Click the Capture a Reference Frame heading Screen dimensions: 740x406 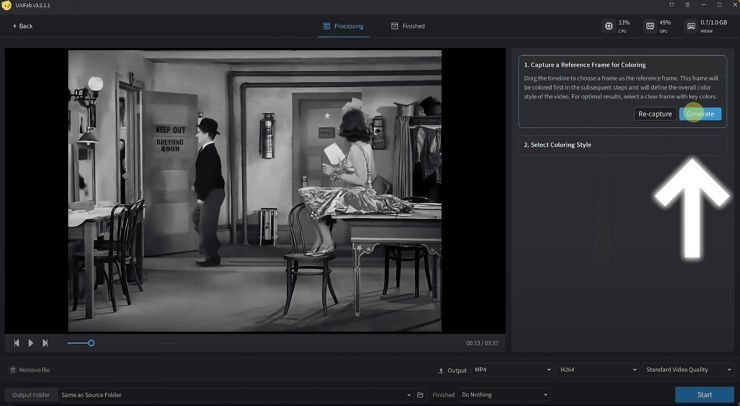tap(585, 65)
